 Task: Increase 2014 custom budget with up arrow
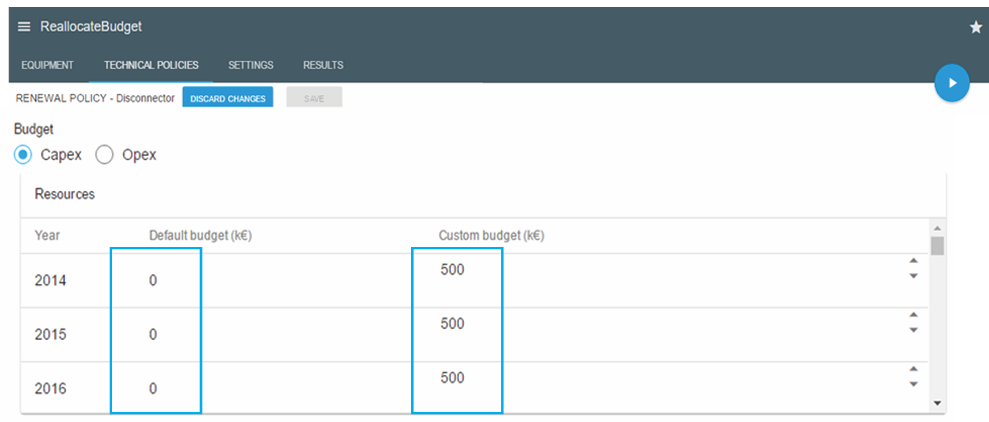click(x=912, y=262)
